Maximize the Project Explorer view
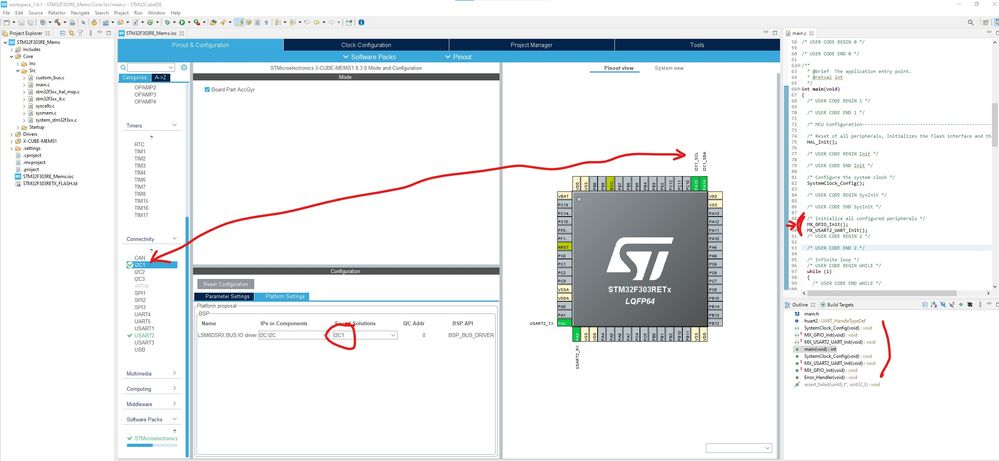Image resolution: width=999 pixels, height=461 pixels. point(106,32)
